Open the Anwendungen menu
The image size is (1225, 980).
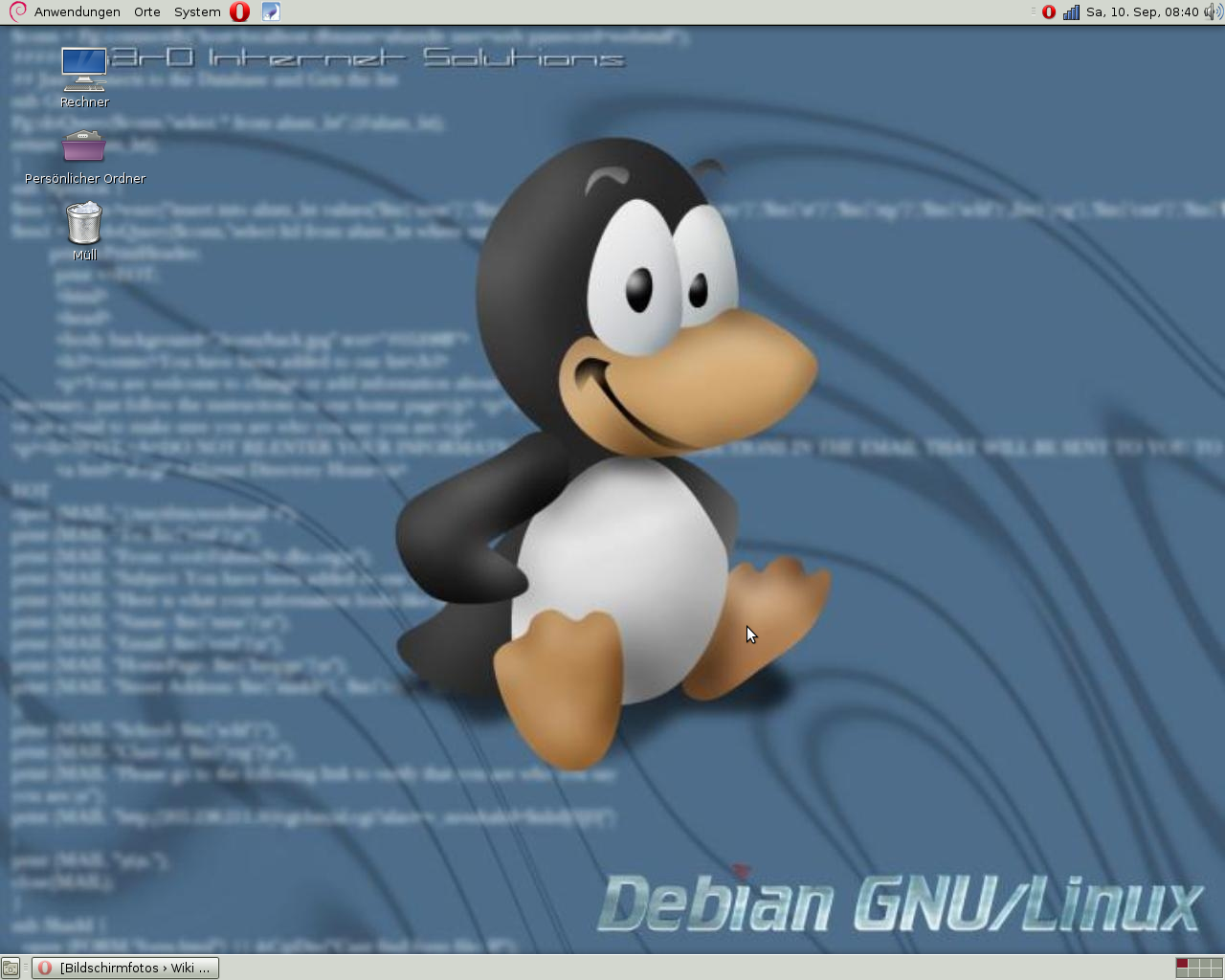[x=77, y=12]
